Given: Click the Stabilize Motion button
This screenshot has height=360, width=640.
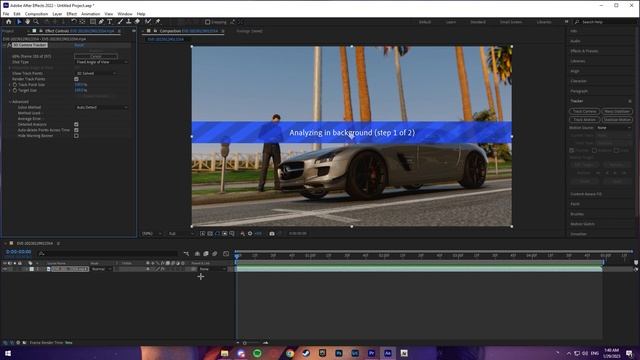Looking at the screenshot, I should coord(617,120).
